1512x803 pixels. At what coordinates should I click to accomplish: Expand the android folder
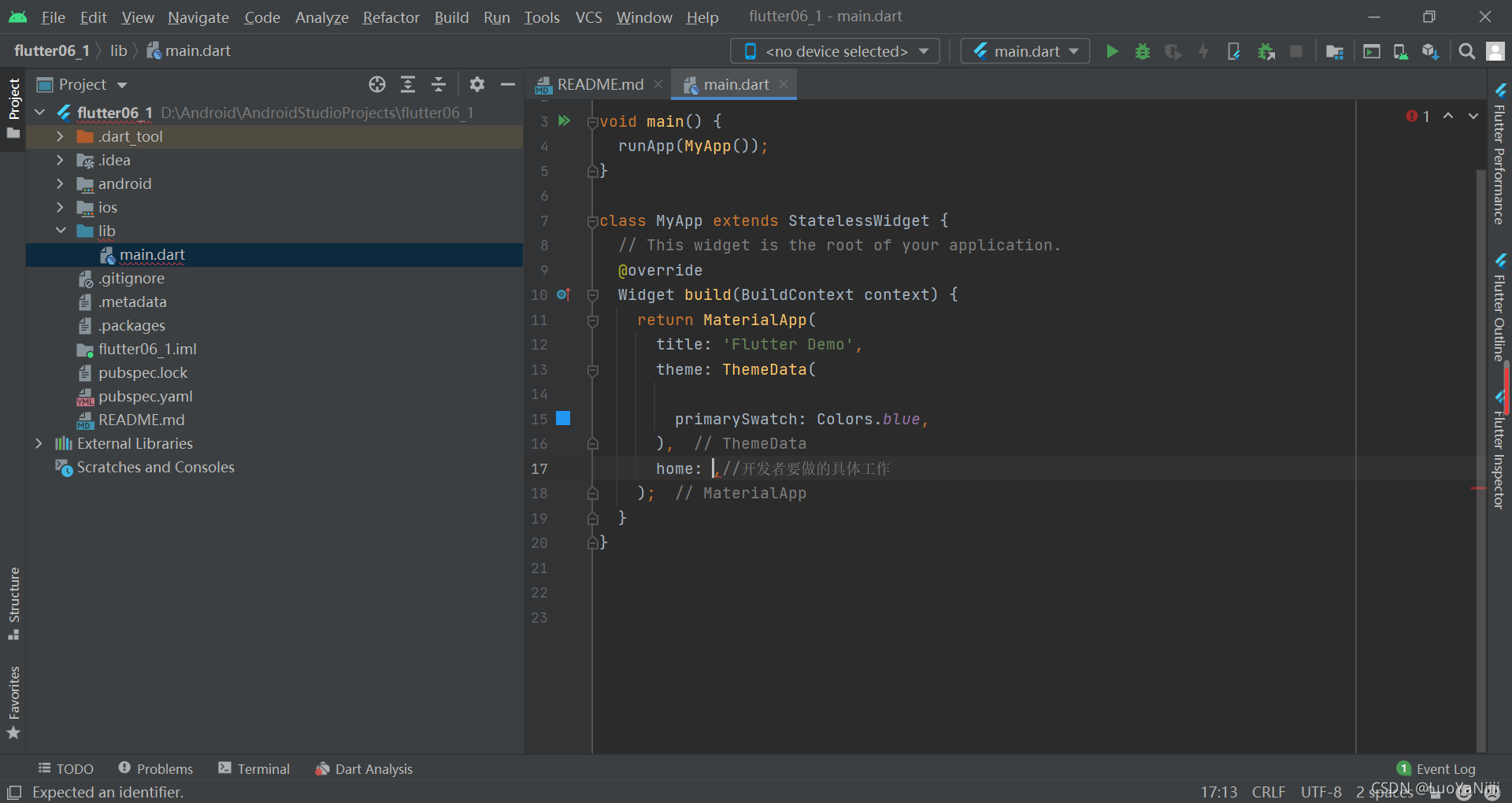click(60, 183)
